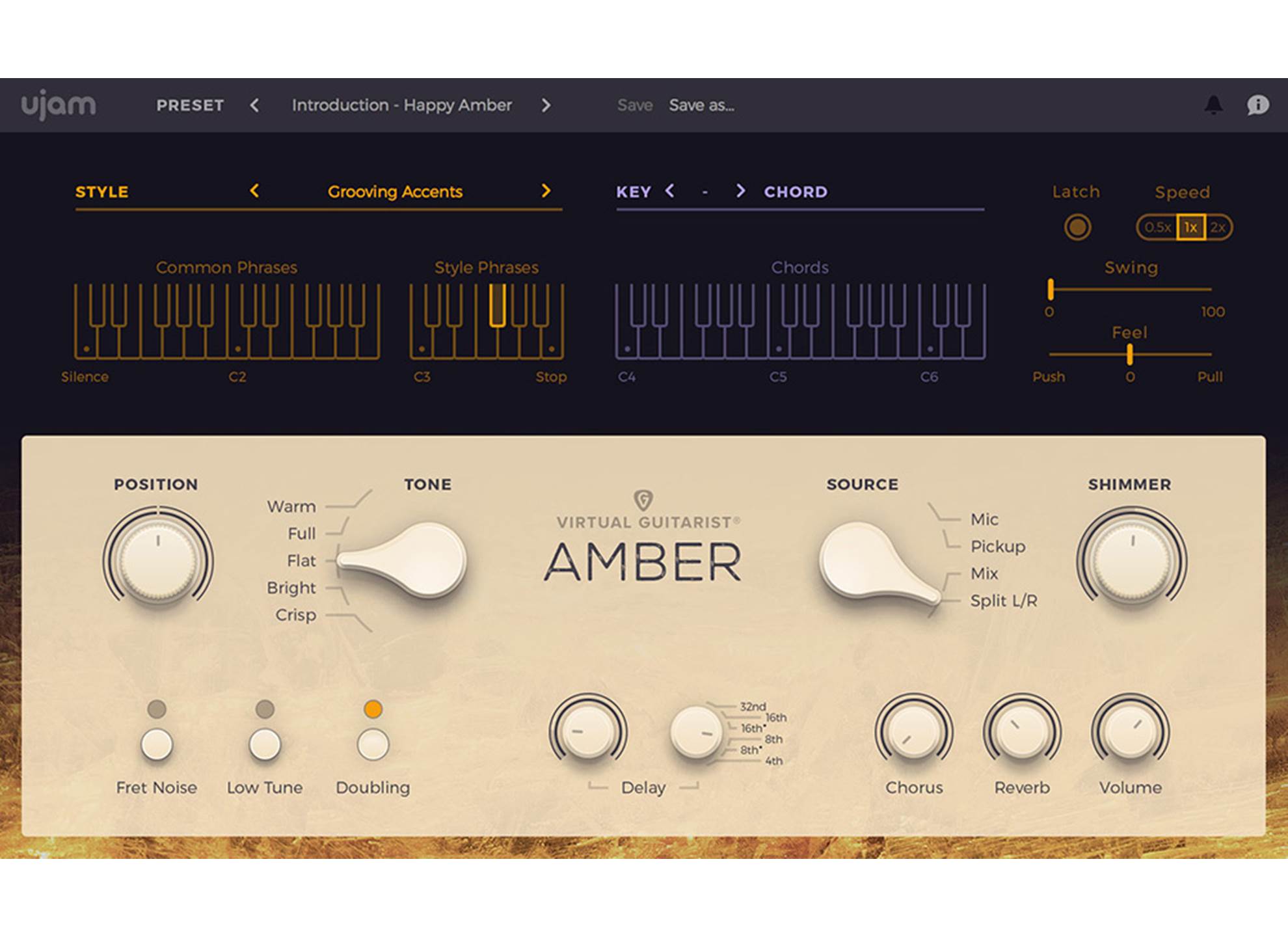Select the Mic source option
Viewport: 1288px width, 937px height.
tap(984, 519)
